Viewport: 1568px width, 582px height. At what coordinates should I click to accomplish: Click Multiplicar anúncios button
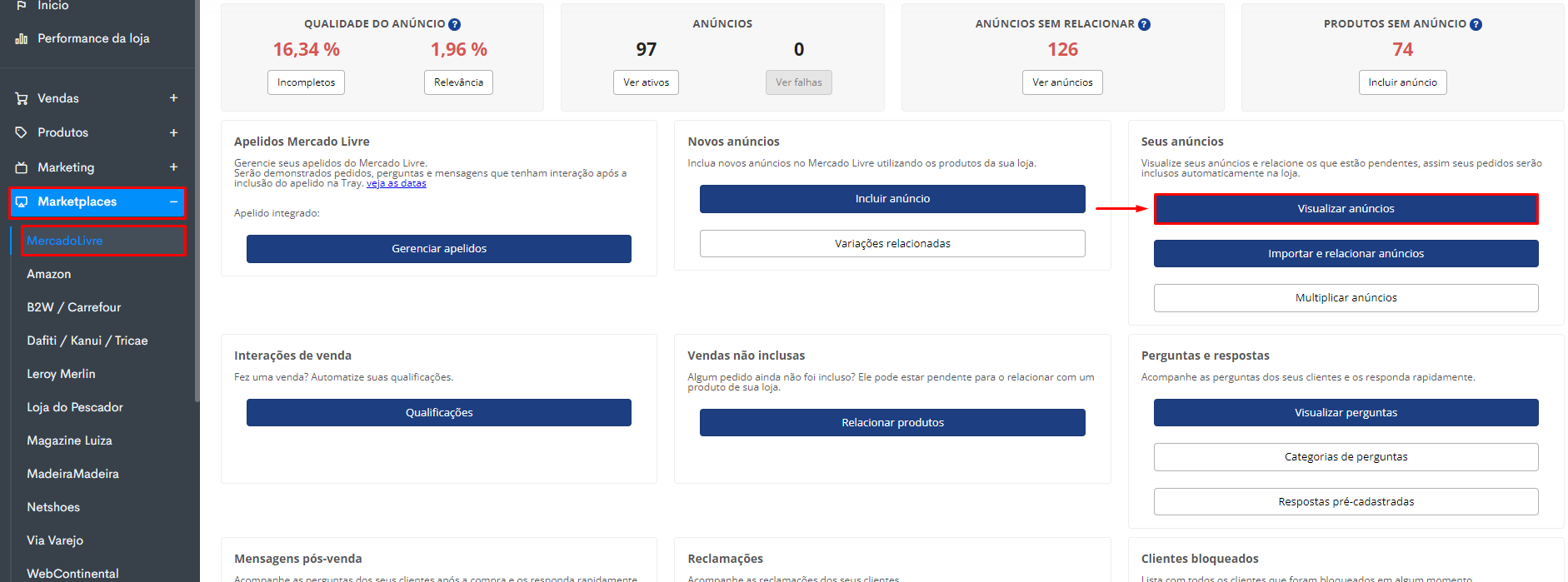[x=1346, y=298]
